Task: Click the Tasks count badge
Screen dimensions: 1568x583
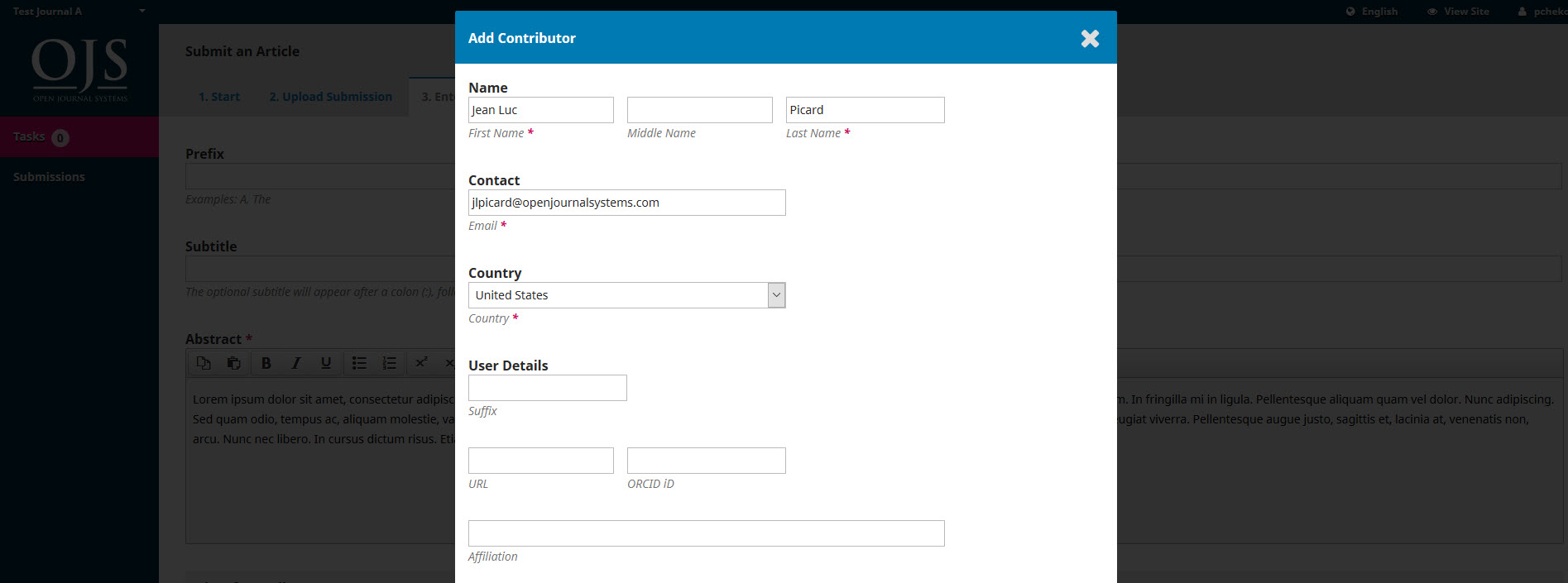Action: pos(60,138)
